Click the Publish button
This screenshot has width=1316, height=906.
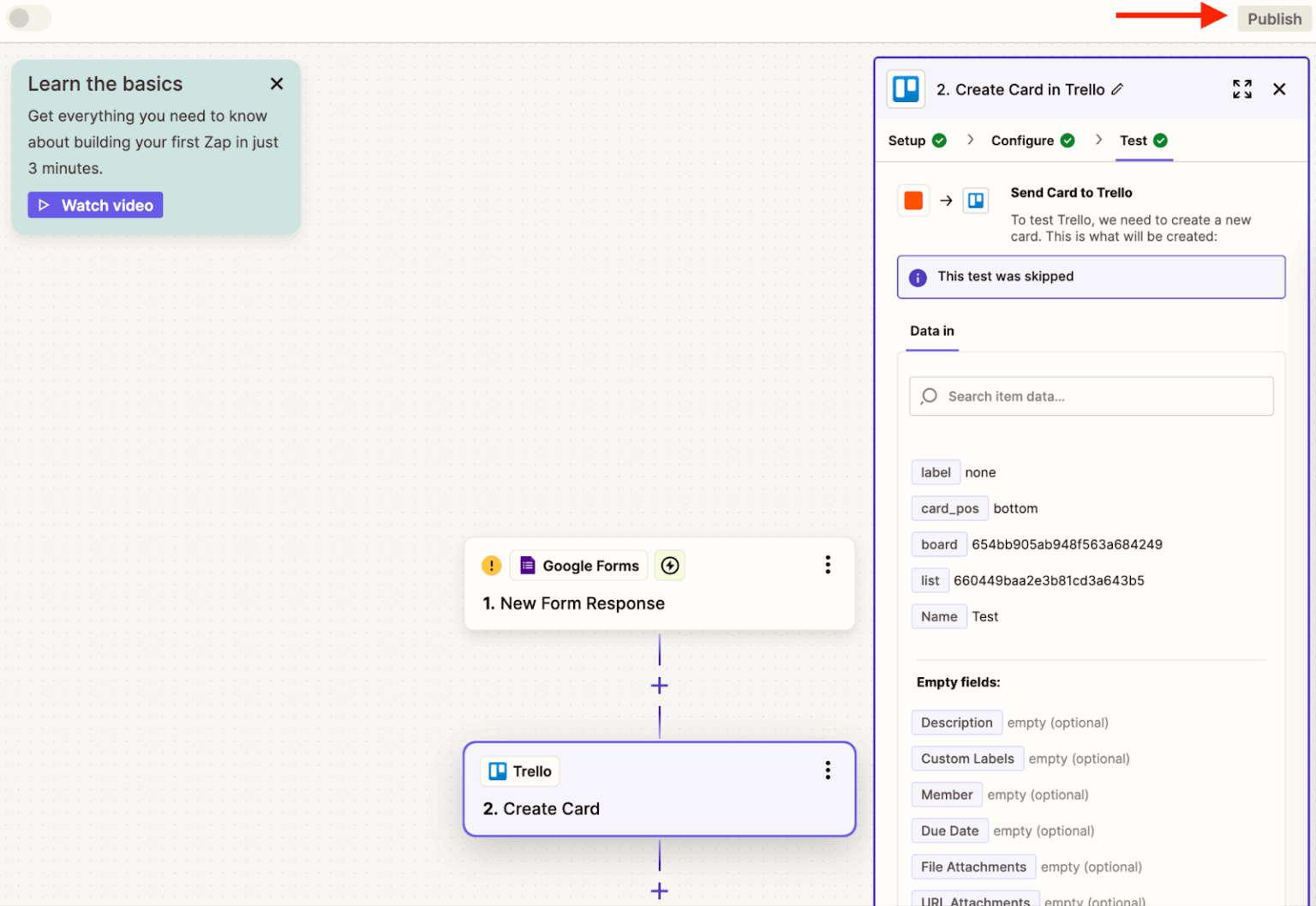pos(1274,18)
